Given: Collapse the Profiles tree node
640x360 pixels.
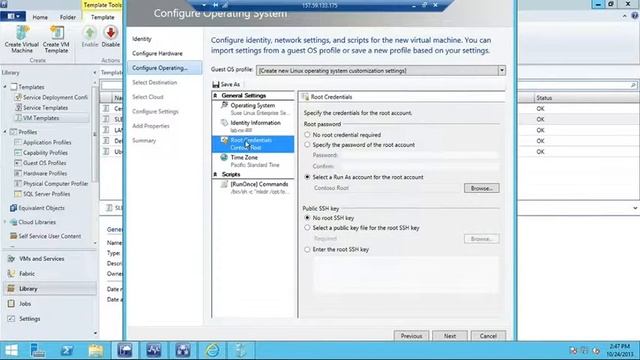Looking at the screenshot, I should tap(5, 132).
